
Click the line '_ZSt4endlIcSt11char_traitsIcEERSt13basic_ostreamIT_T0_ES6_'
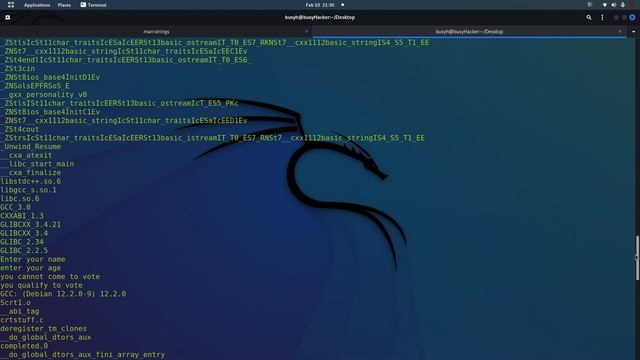click(x=126, y=60)
